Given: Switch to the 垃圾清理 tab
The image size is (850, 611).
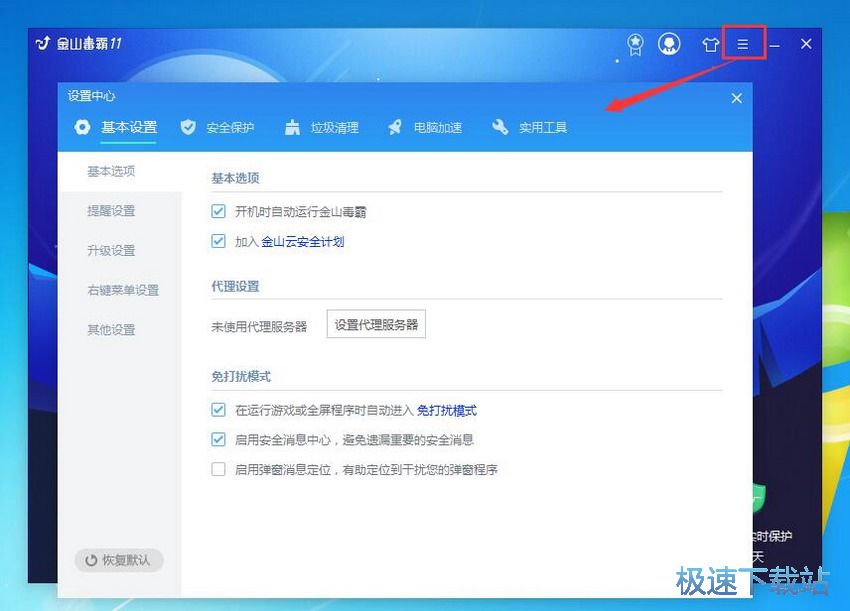Looking at the screenshot, I should [334, 128].
